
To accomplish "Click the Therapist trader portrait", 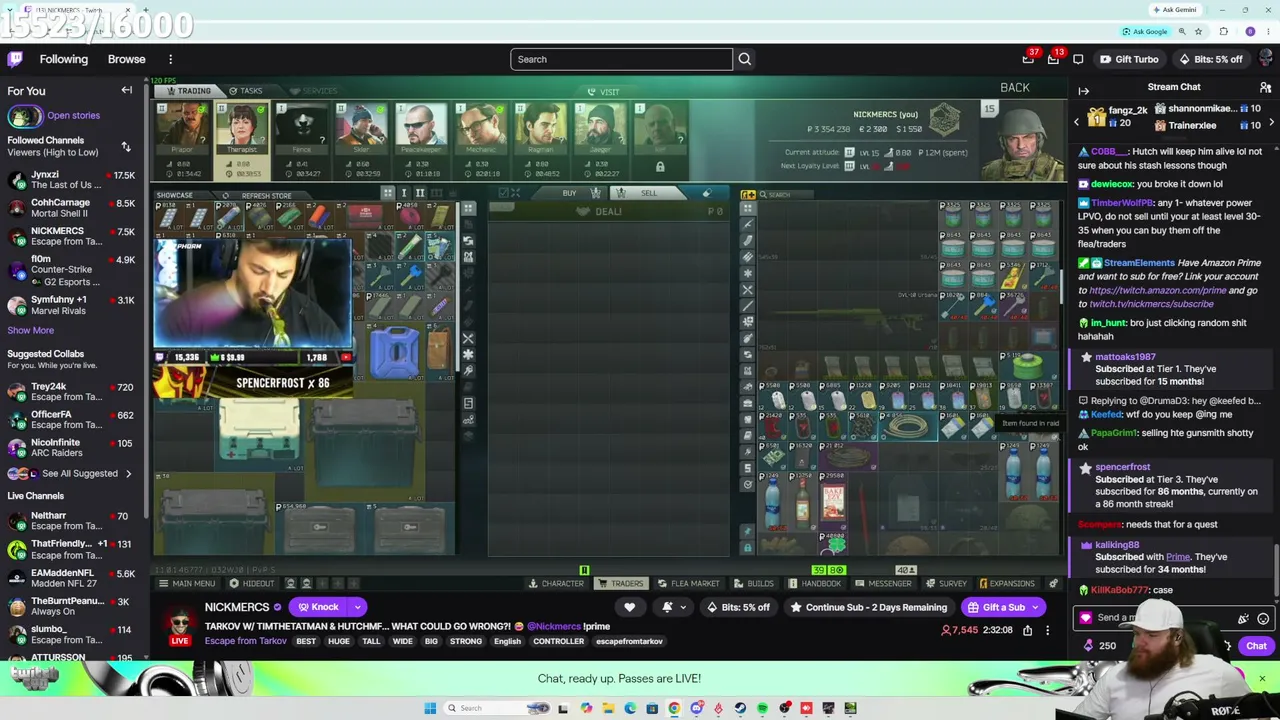I will [x=241, y=128].
